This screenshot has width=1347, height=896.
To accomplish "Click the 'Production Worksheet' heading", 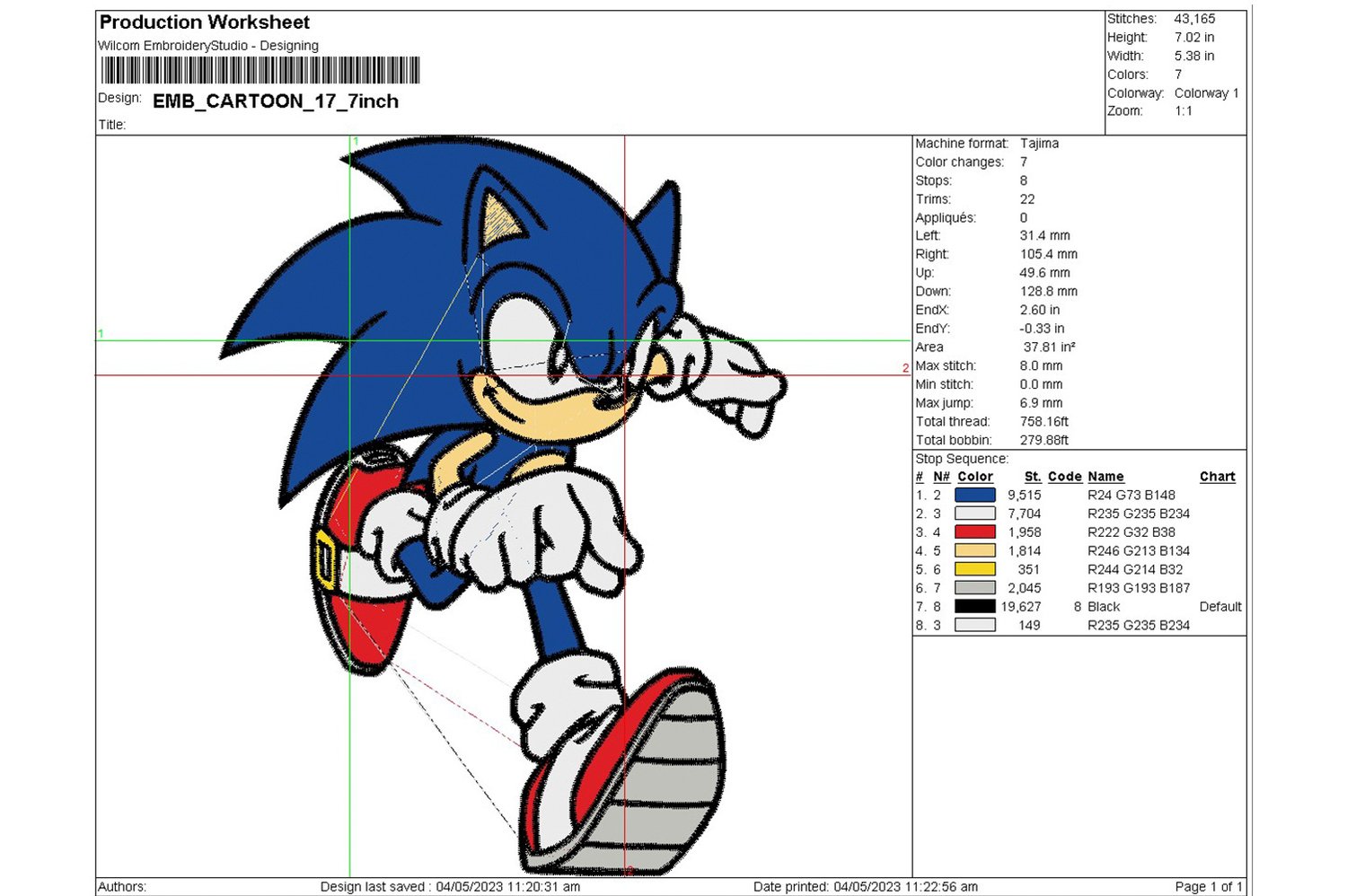I will (x=205, y=22).
